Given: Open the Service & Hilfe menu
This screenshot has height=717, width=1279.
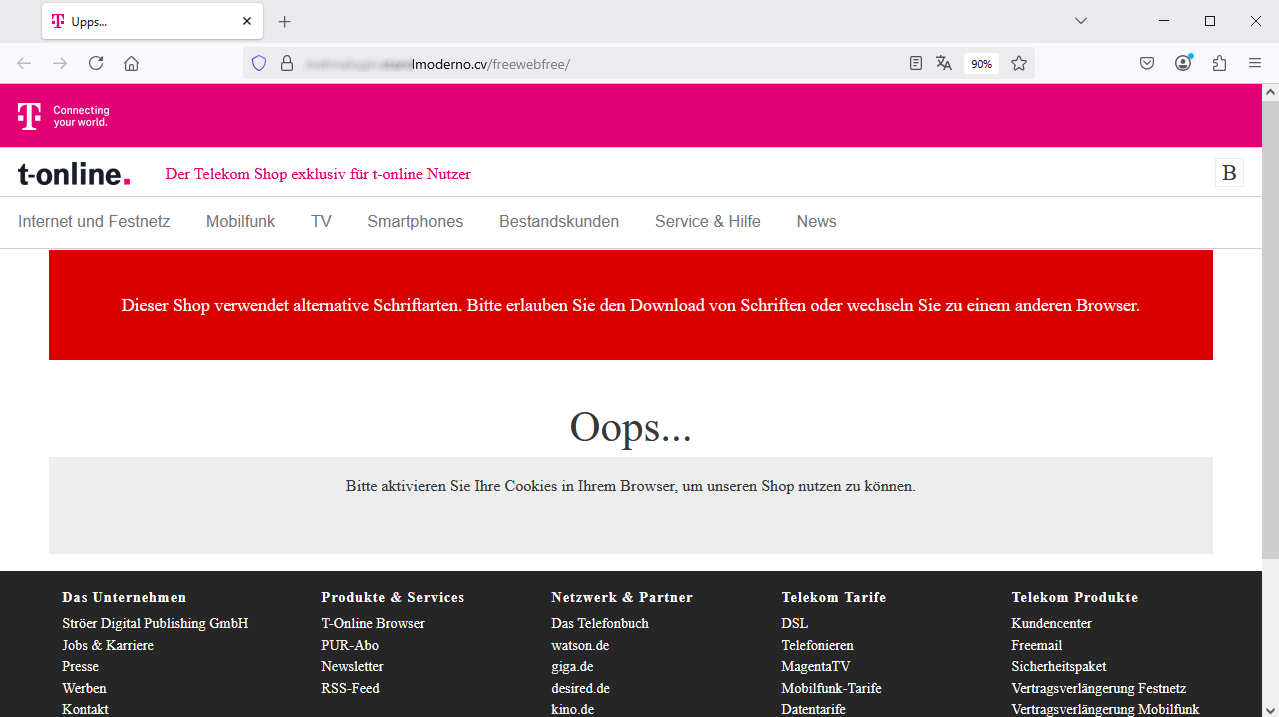Looking at the screenshot, I should coord(708,222).
